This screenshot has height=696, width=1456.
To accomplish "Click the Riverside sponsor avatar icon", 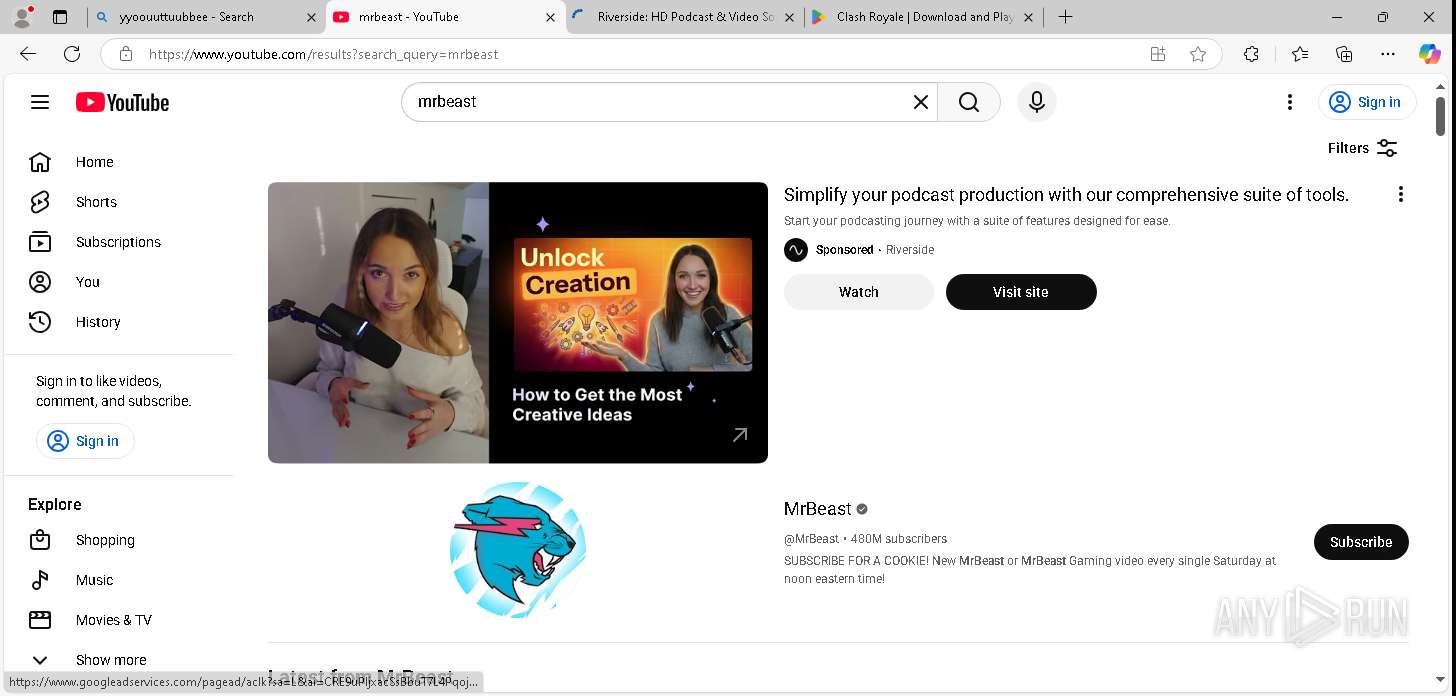I will coord(796,250).
